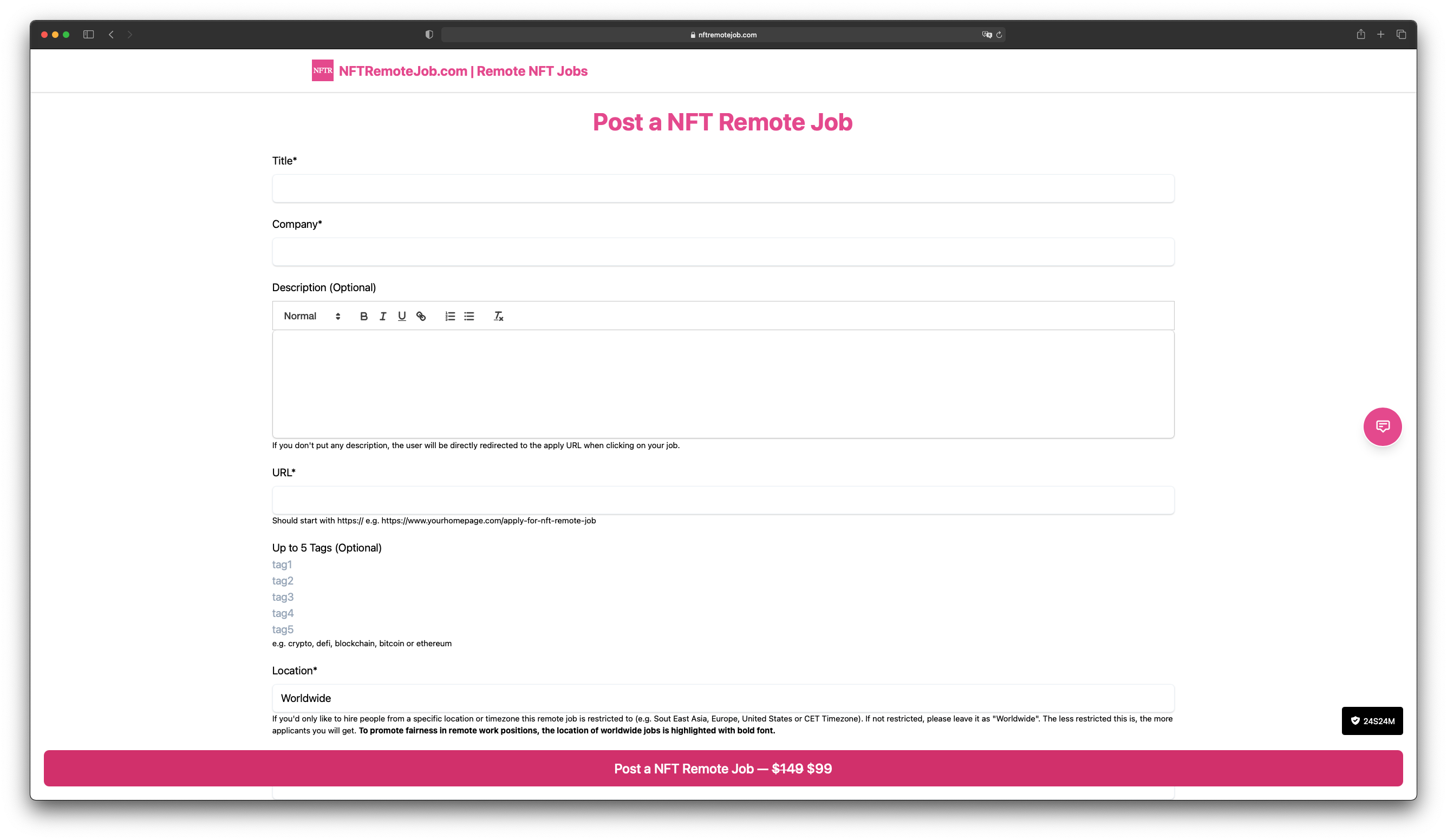Click Post a NFT Remote Job button

723,768
